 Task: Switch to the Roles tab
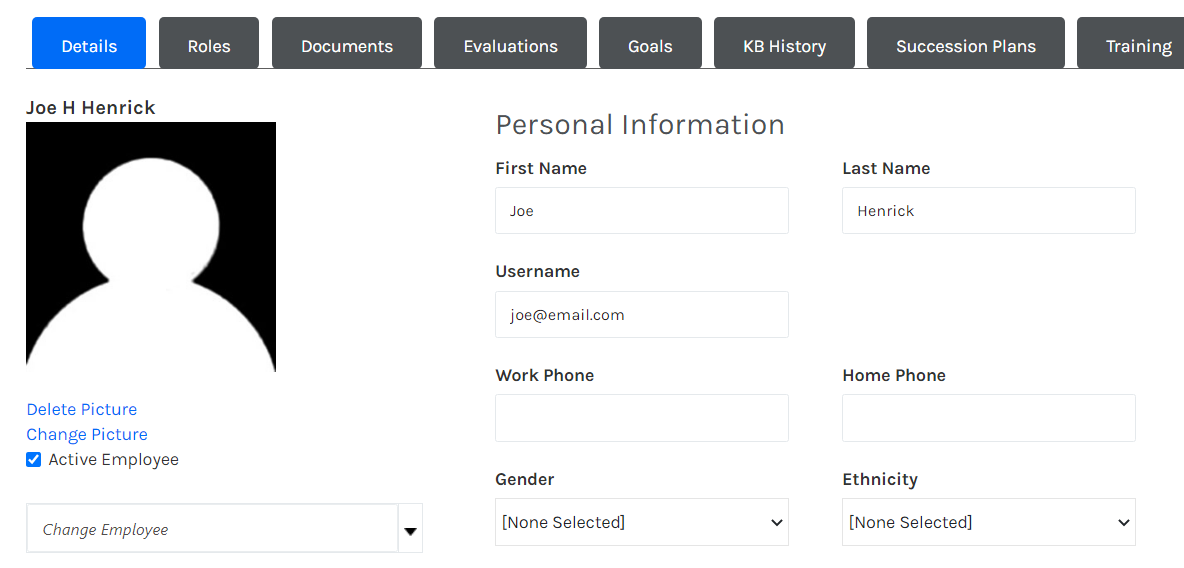[x=209, y=43]
